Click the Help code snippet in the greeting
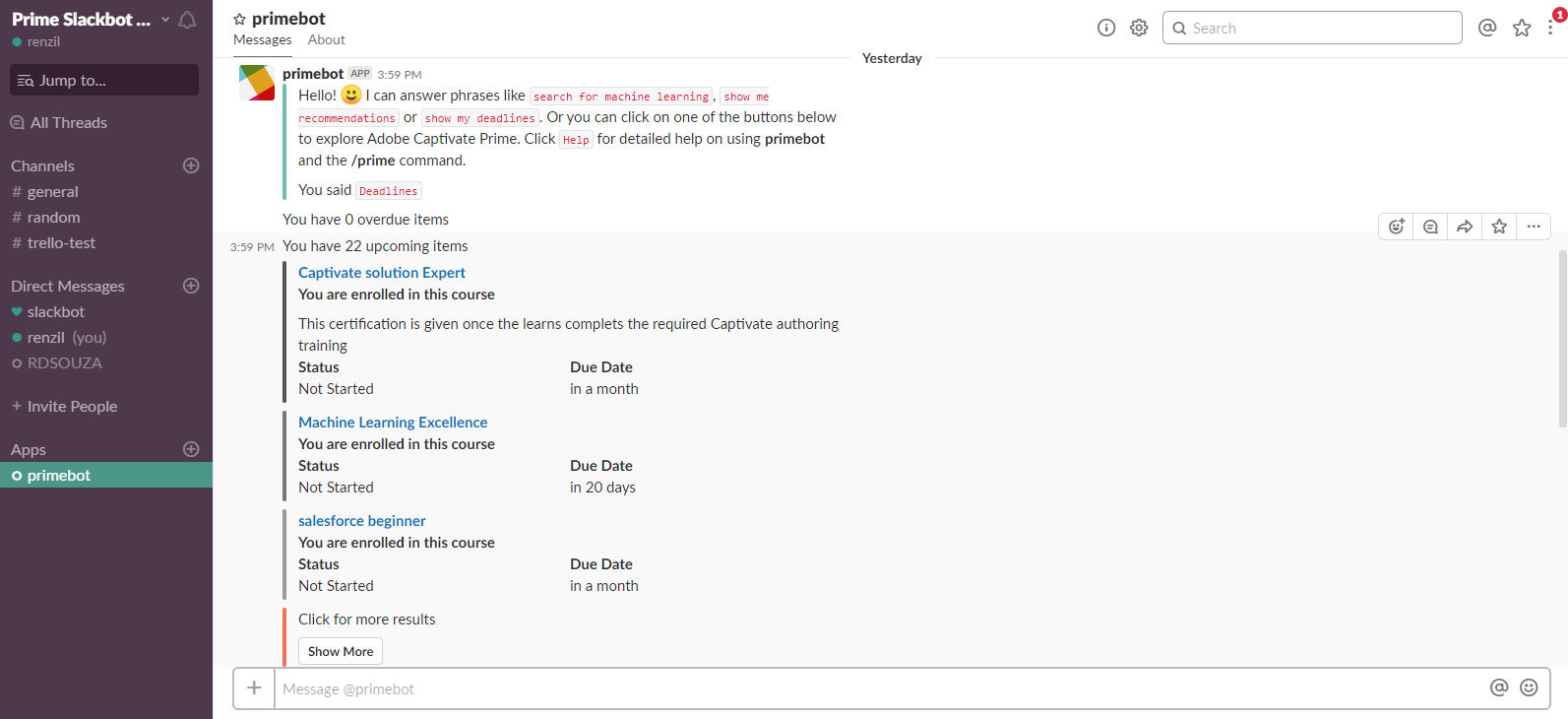1568x719 pixels. [x=576, y=140]
